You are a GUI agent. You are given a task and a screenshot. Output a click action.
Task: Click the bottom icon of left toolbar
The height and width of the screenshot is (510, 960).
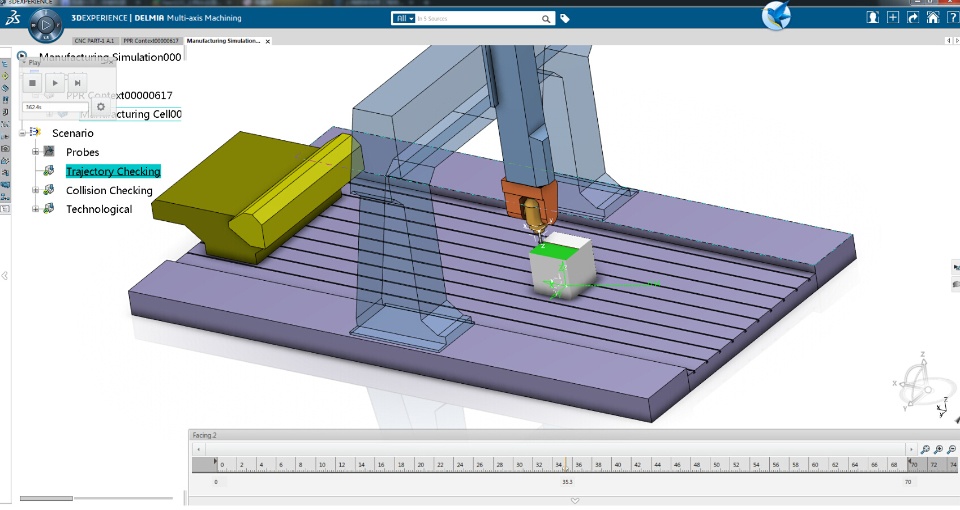coord(5,209)
